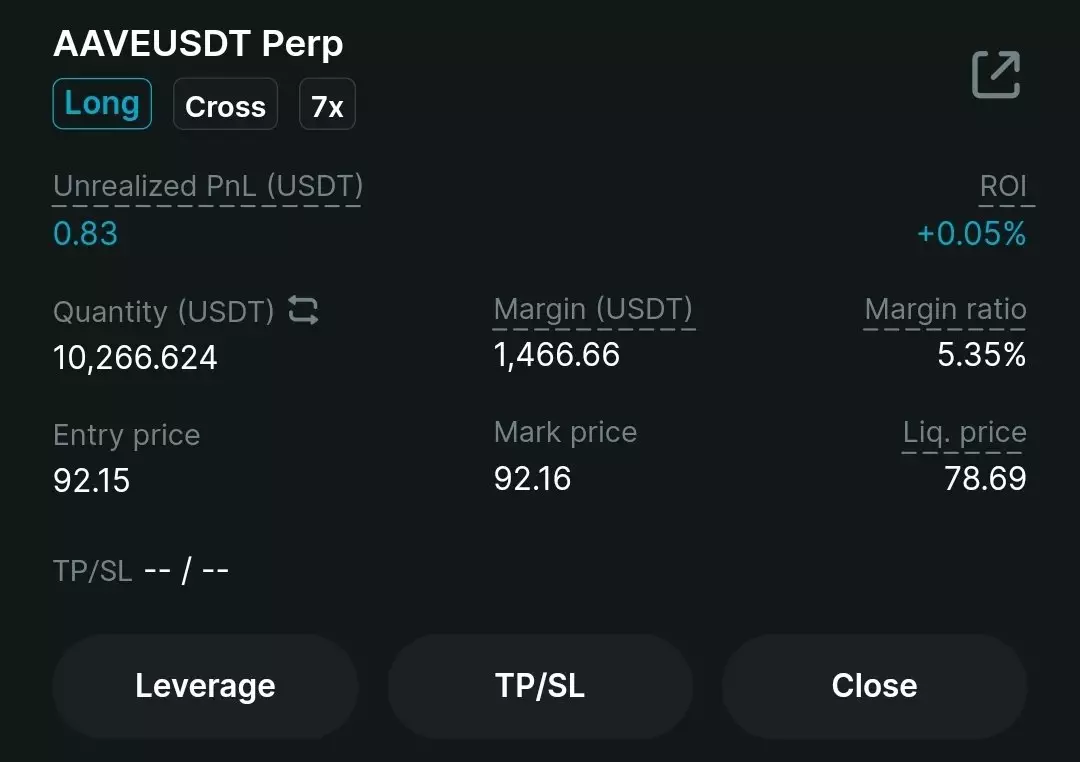Tap the Cross margin mode tag
This screenshot has width=1080, height=762.
tap(225, 104)
